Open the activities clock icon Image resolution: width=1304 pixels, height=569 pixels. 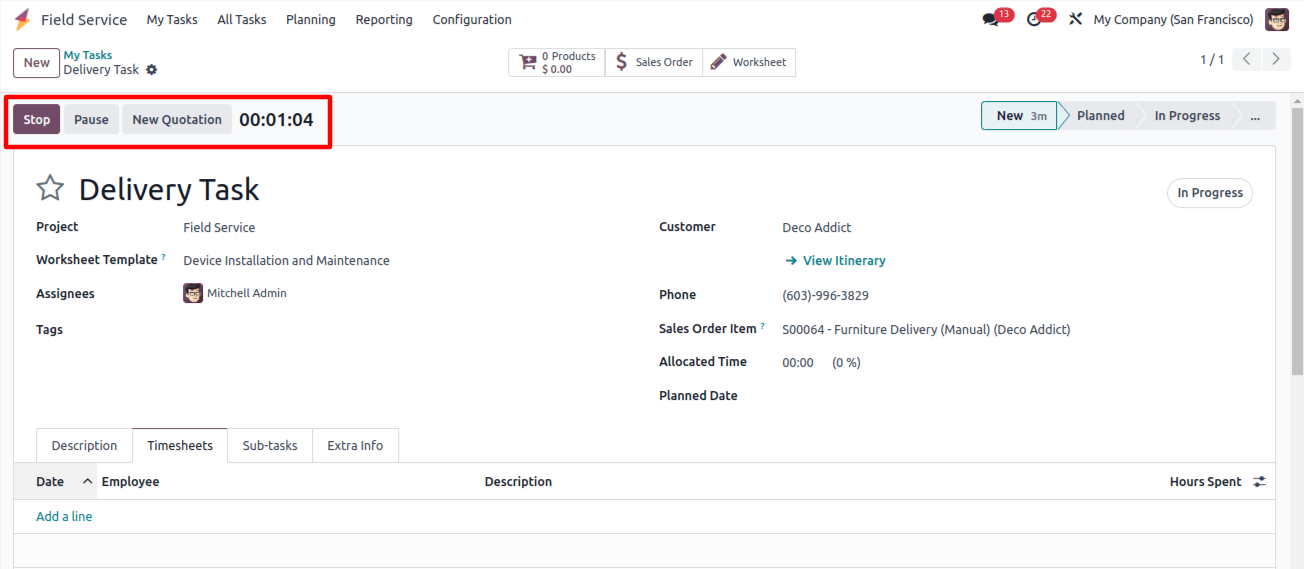(1034, 20)
